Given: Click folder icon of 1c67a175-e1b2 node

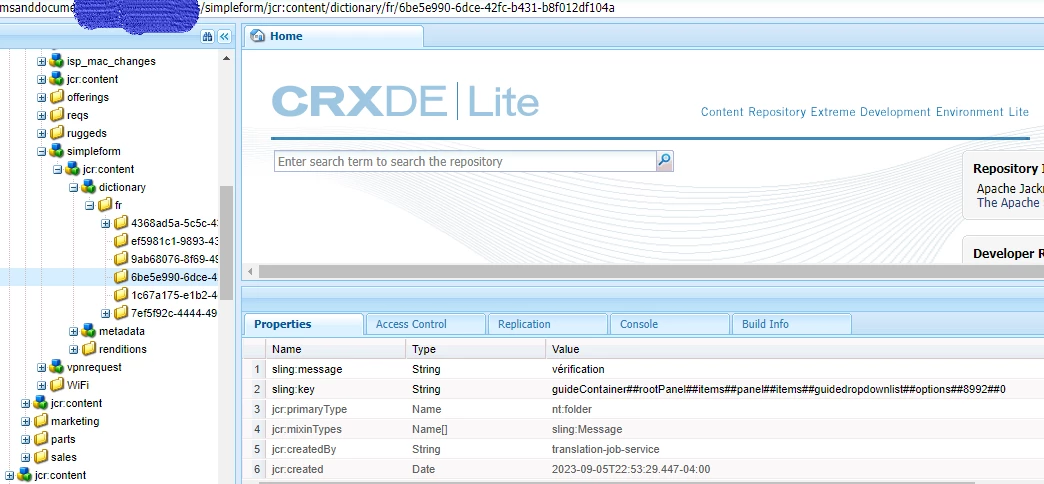Looking at the screenshot, I should click(x=121, y=295).
